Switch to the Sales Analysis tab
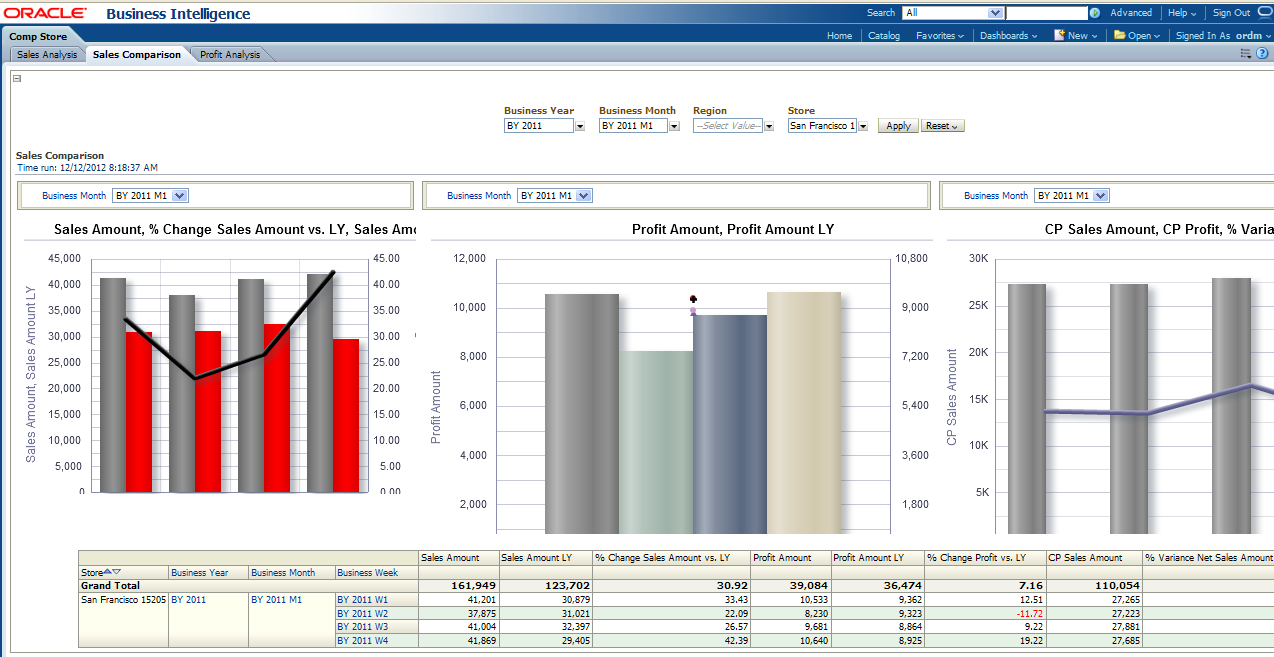The height and width of the screenshot is (657, 1274). [x=47, y=55]
